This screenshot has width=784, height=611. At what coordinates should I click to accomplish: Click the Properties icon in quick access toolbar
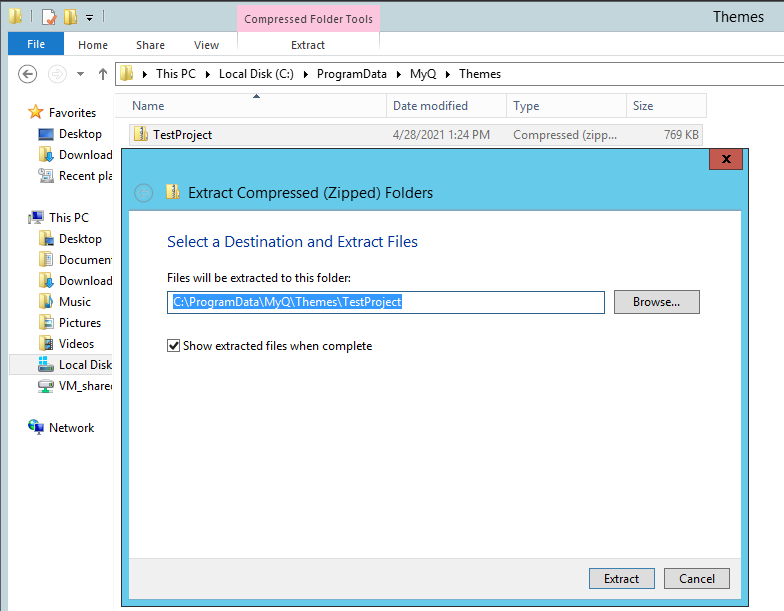[48, 17]
